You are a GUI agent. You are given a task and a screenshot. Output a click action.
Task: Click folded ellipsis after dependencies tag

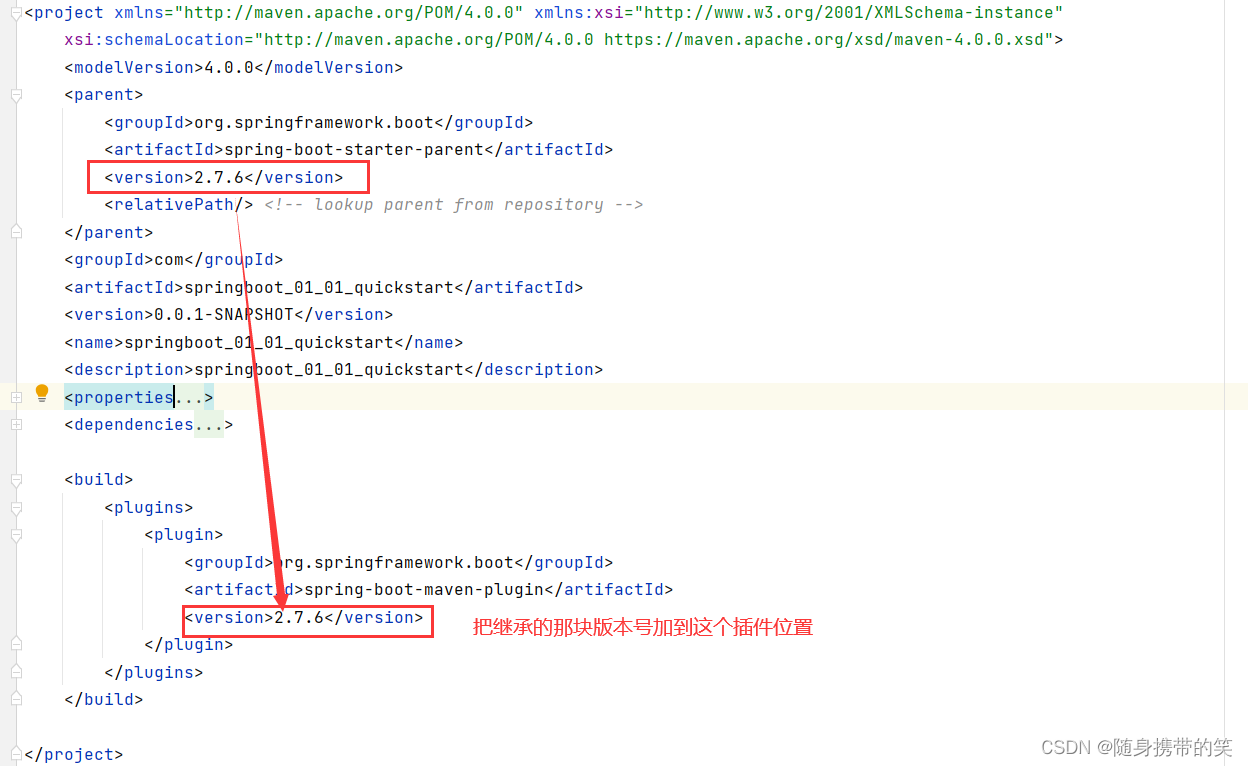[209, 424]
